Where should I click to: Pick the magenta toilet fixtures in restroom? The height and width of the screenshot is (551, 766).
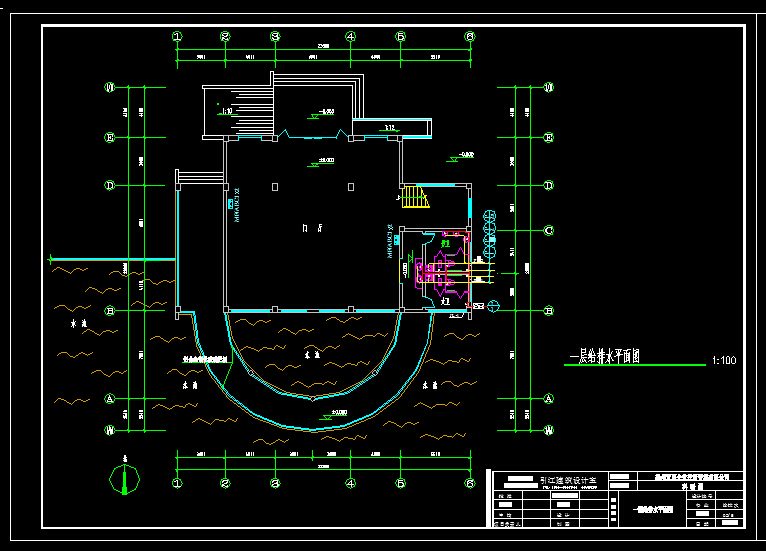(442, 274)
